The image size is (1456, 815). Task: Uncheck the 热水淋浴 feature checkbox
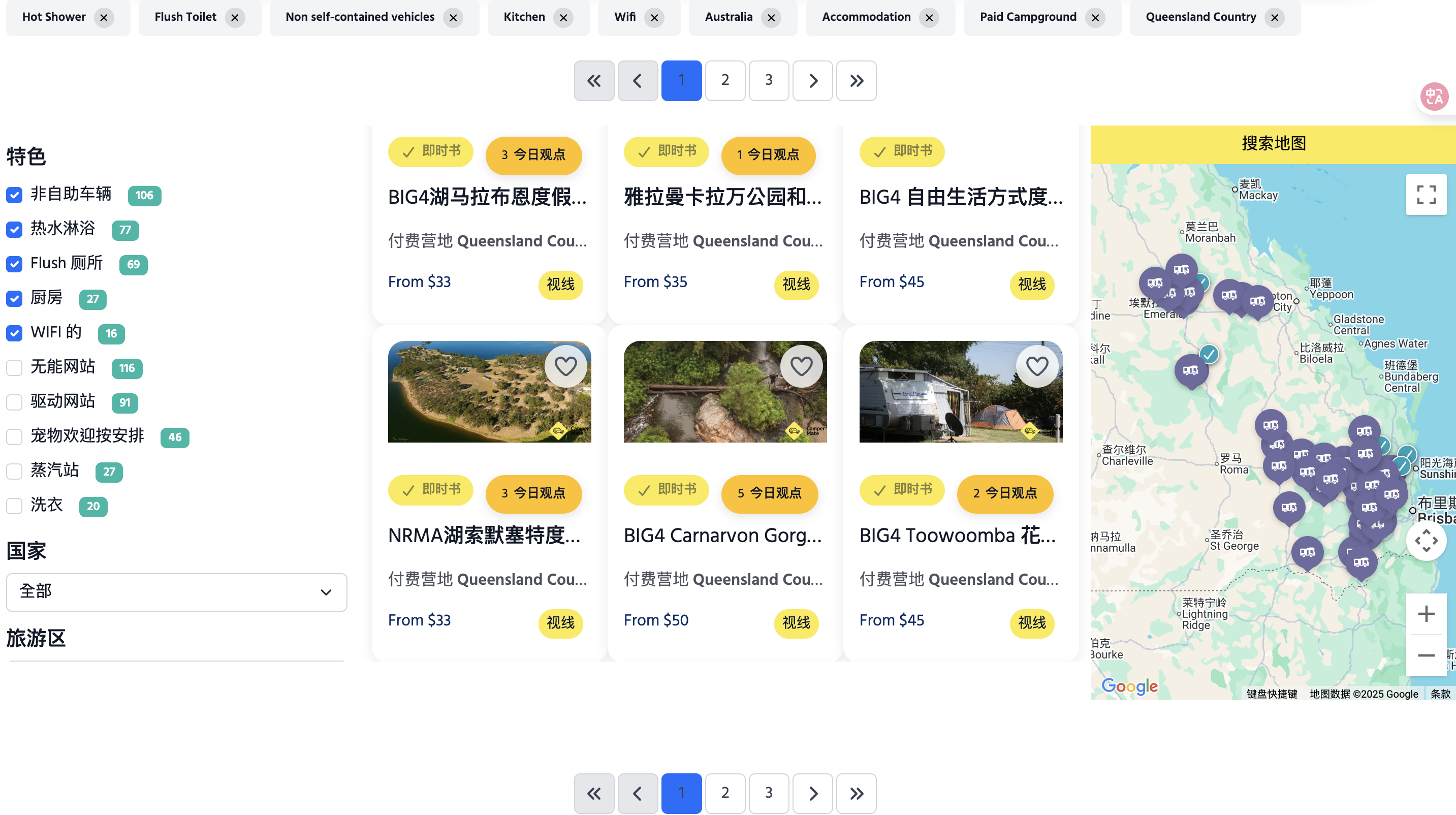coord(14,230)
